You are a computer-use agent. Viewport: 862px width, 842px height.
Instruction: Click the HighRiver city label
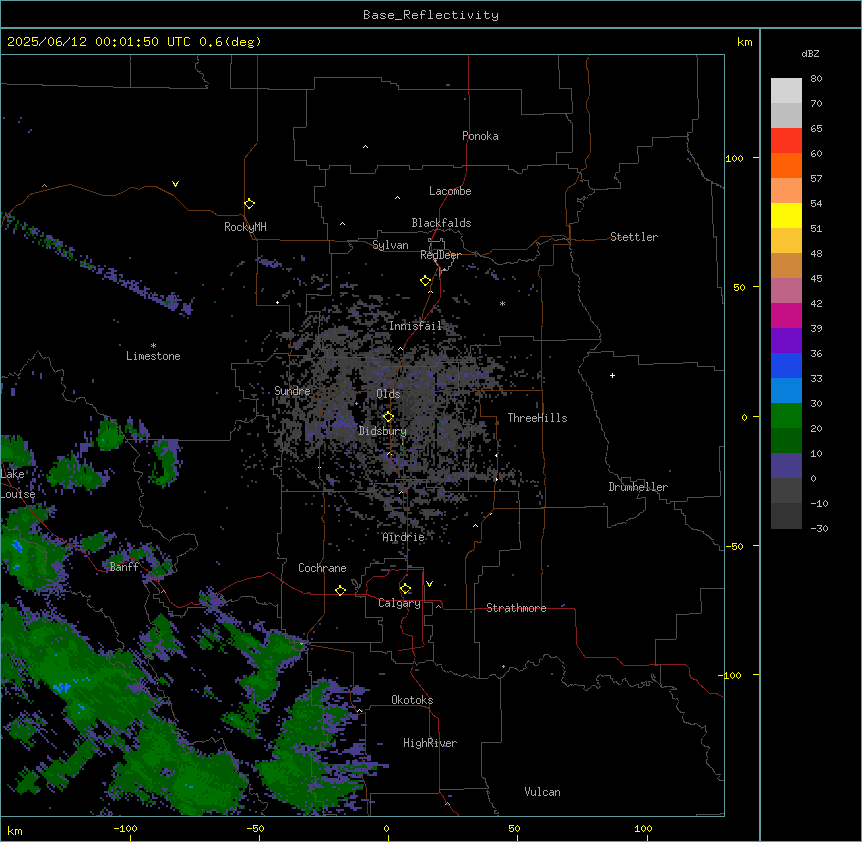430,743
